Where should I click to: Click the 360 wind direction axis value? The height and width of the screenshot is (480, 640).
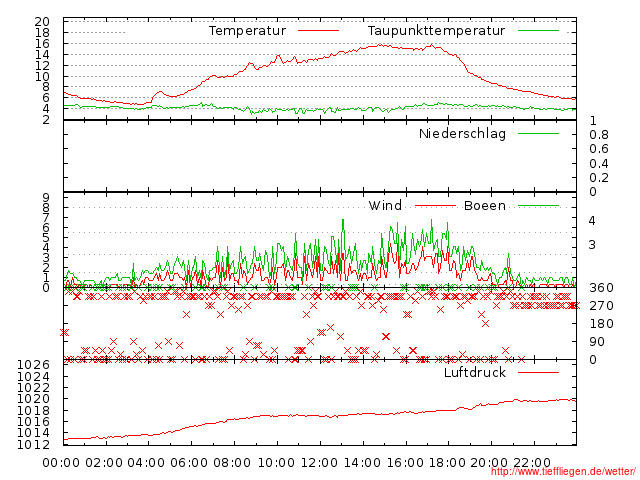point(601,288)
